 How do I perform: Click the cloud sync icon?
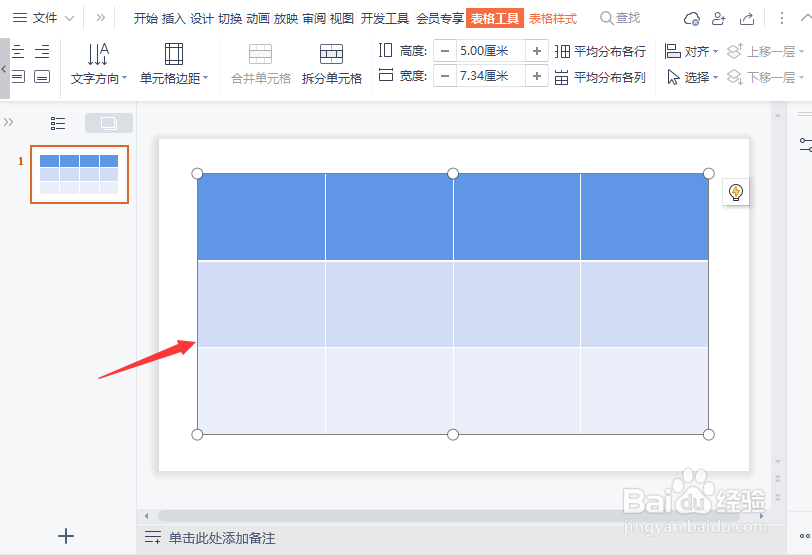pos(691,19)
